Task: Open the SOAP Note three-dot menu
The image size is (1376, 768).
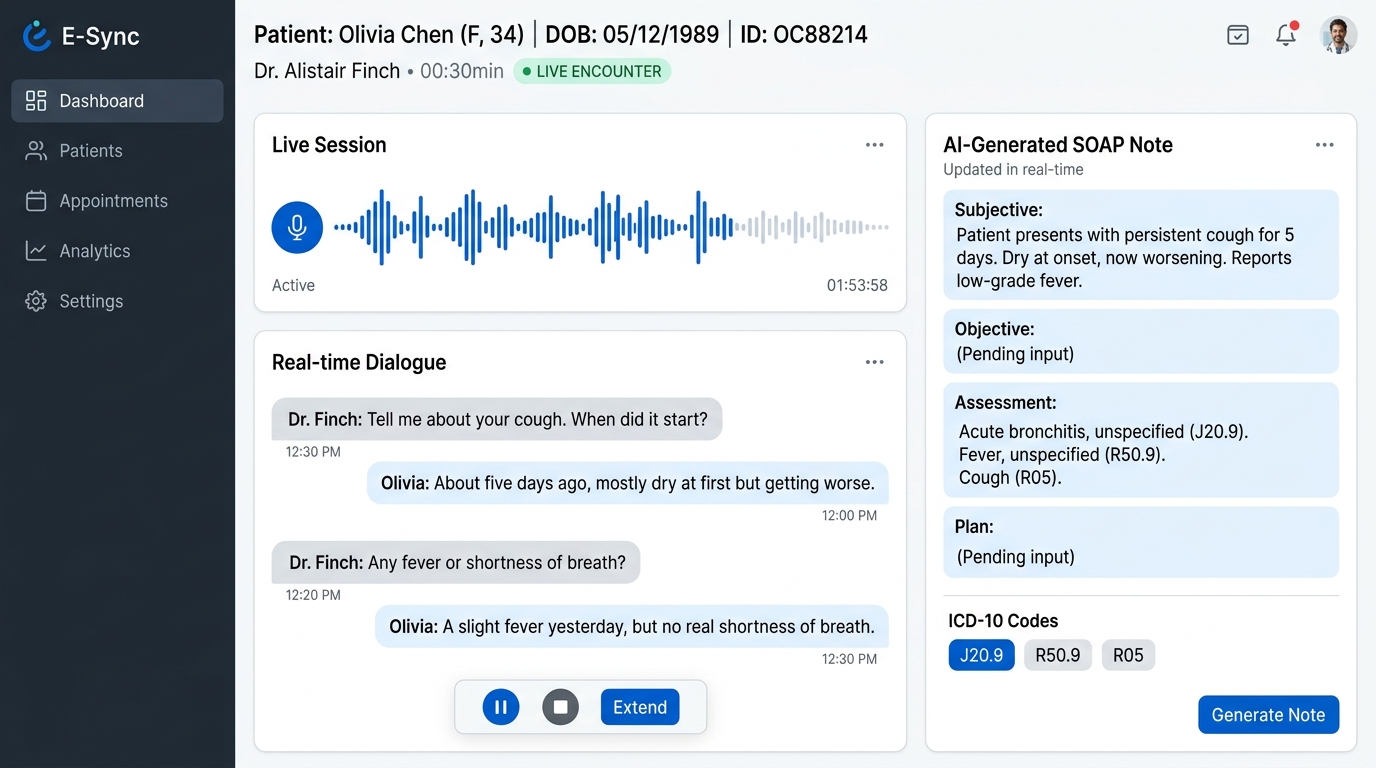Action: tap(1325, 145)
